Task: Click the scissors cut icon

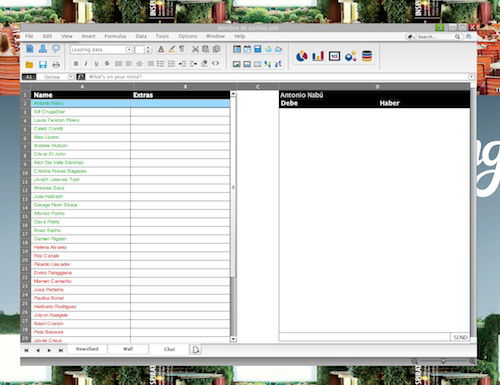Action: [195, 49]
